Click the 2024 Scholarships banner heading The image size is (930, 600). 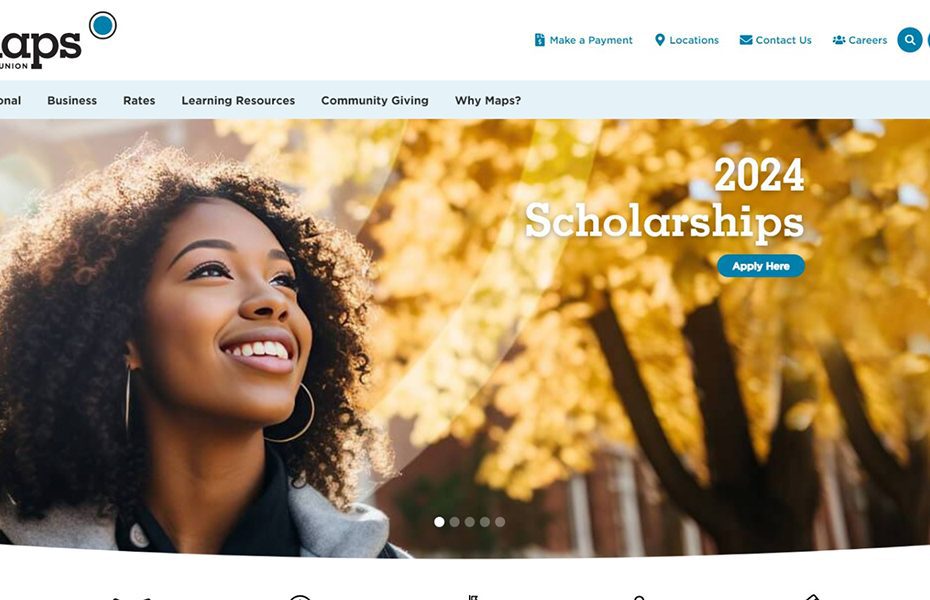tap(664, 199)
